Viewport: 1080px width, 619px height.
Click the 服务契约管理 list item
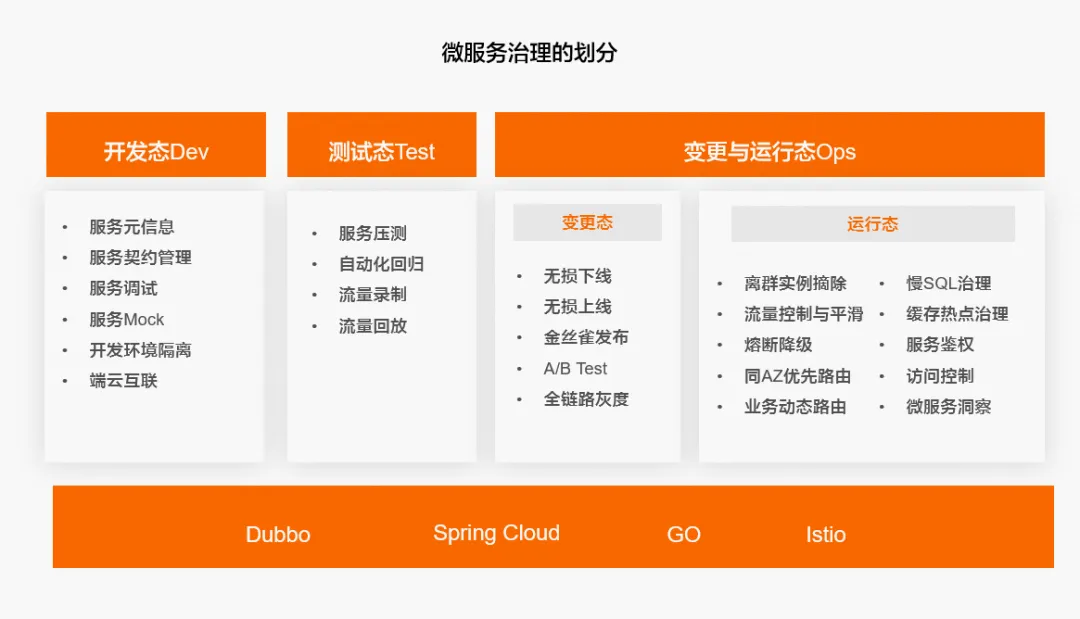(x=141, y=258)
